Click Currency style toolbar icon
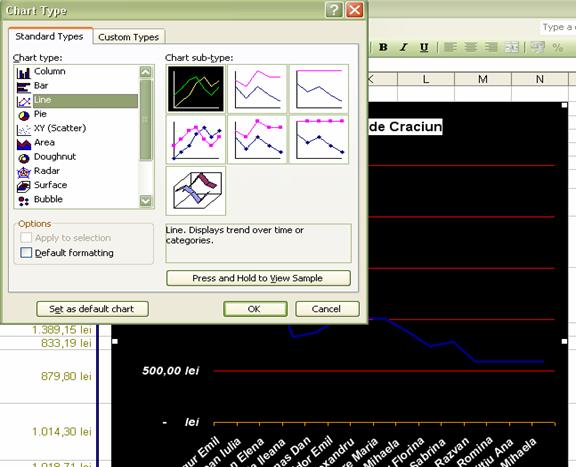Screen dimensions: 576x467 537,47
